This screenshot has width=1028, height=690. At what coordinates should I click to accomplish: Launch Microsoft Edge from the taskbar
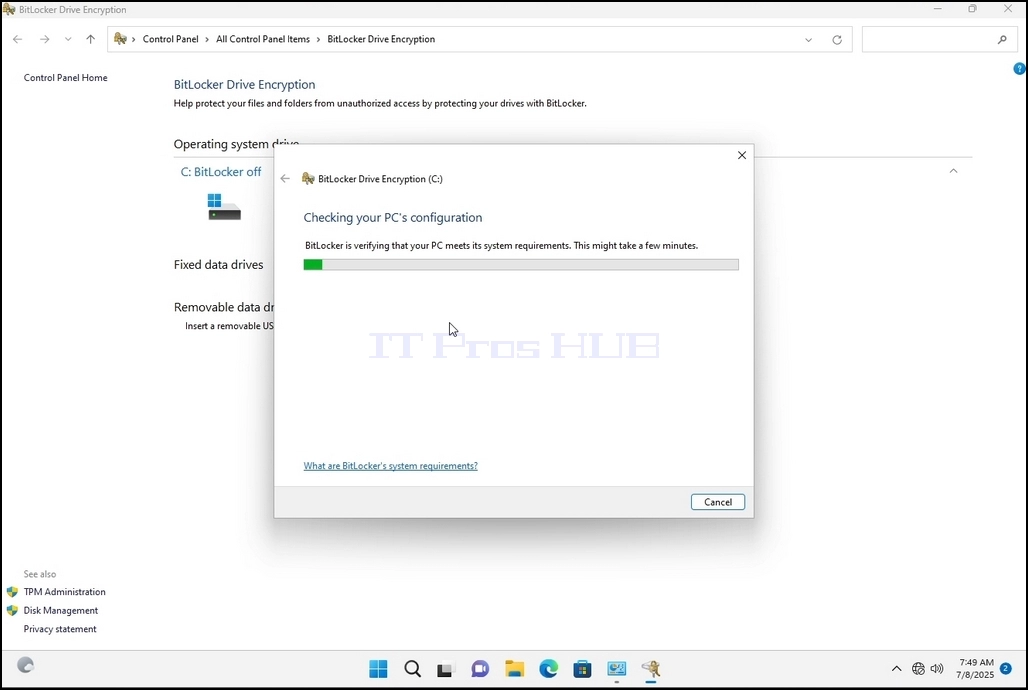pyautogui.click(x=549, y=669)
